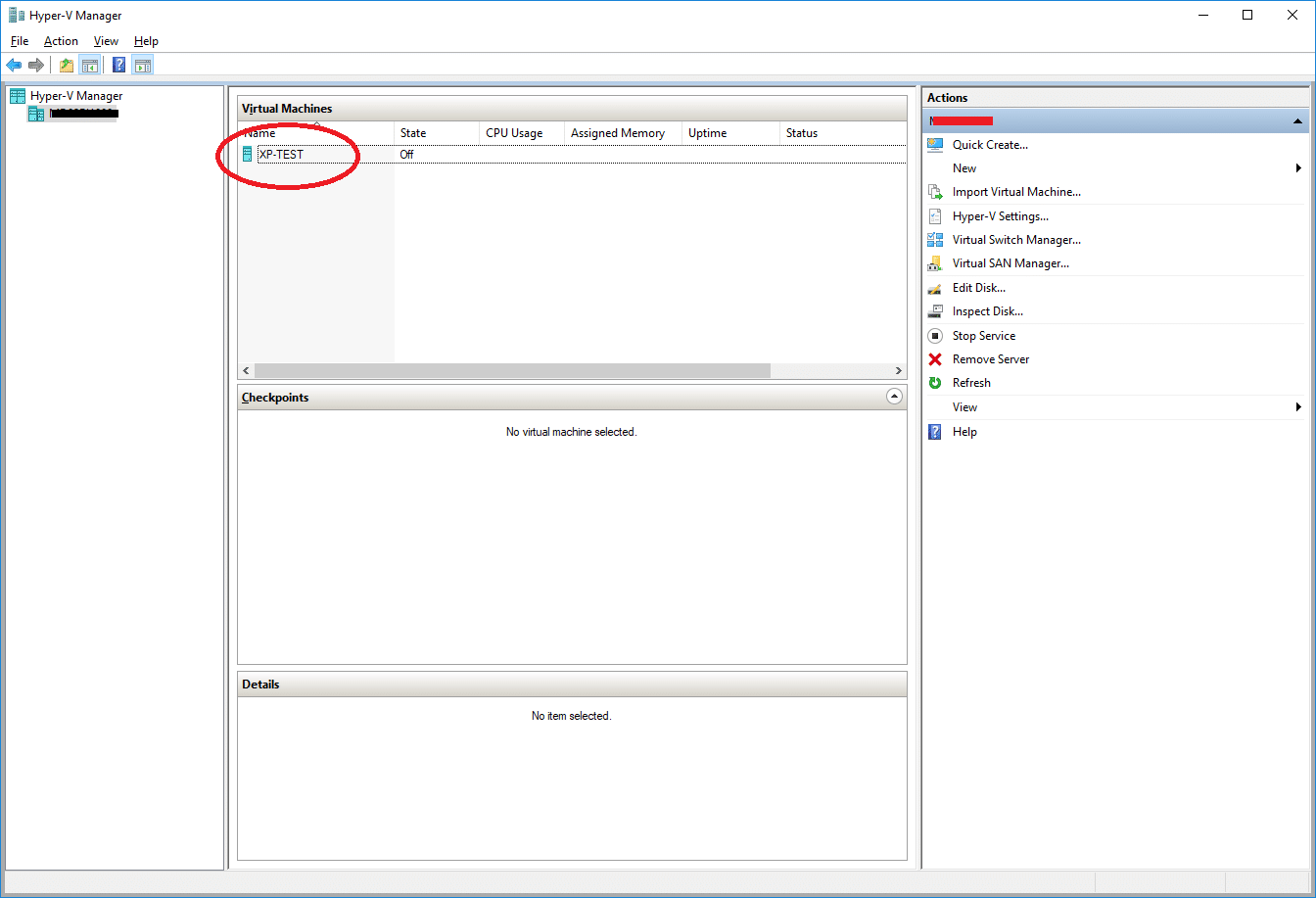Sort by CPU Usage column header
The image size is (1316, 898).
pyautogui.click(x=522, y=133)
